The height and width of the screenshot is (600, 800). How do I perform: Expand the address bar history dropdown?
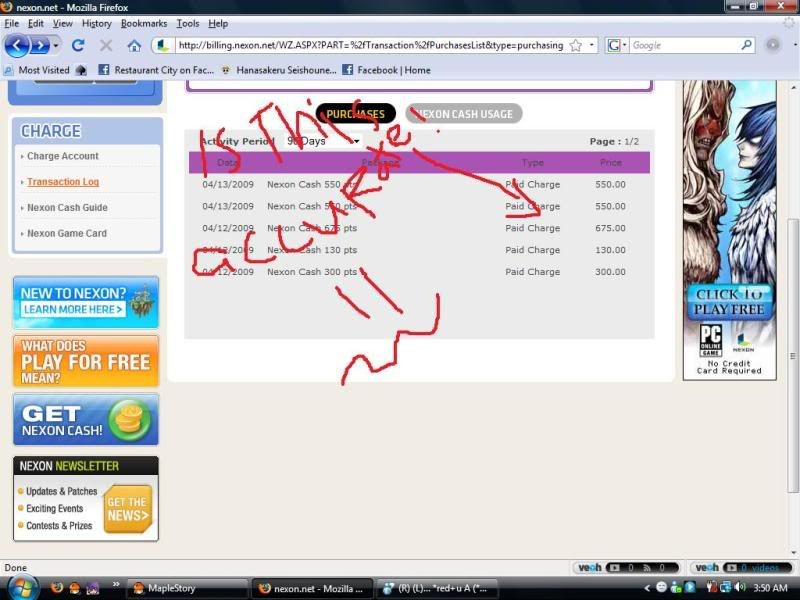pyautogui.click(x=592, y=45)
